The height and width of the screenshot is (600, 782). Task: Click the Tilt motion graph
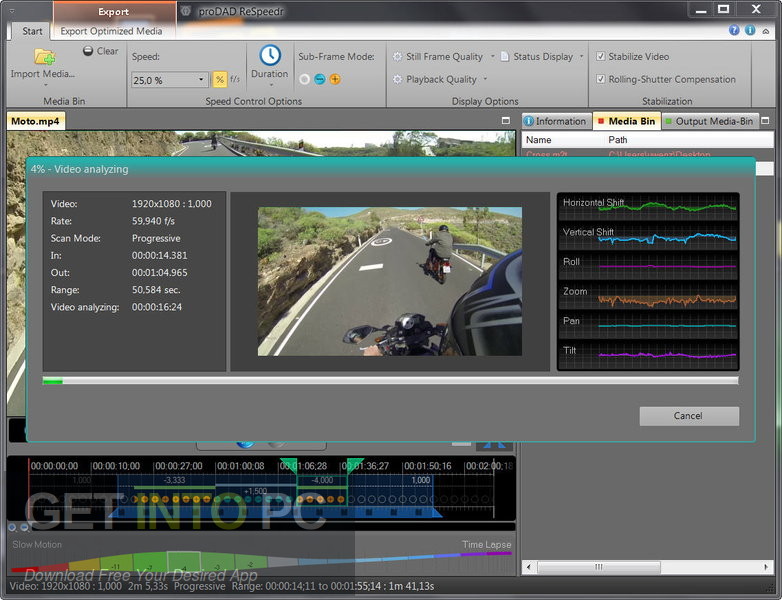coord(648,355)
